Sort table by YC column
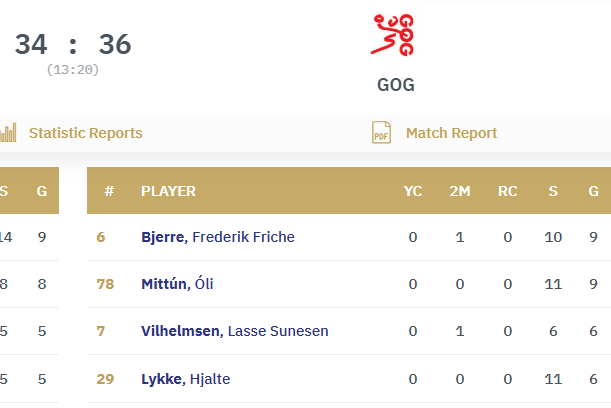The width and height of the screenshot is (611, 408). pyautogui.click(x=413, y=191)
